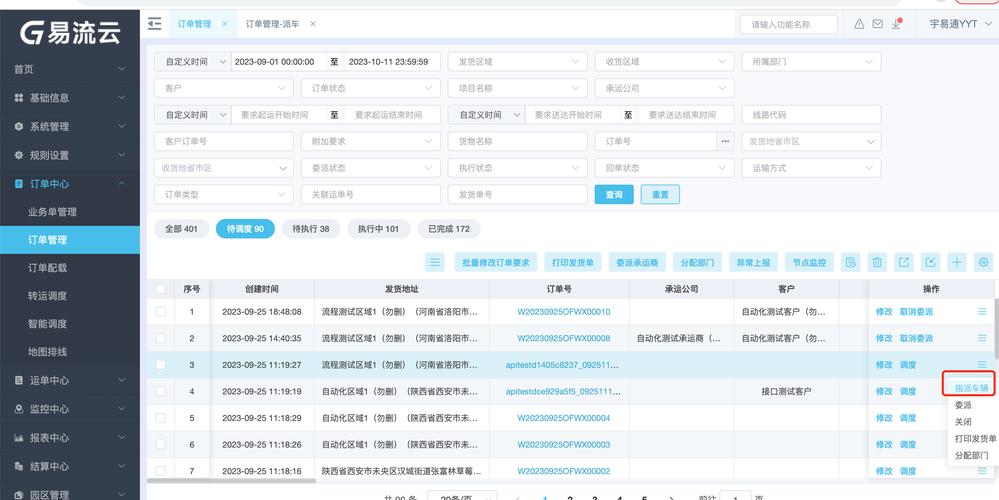999x500 pixels.
Task: Check the checkbox for row 5
Action: [161, 418]
